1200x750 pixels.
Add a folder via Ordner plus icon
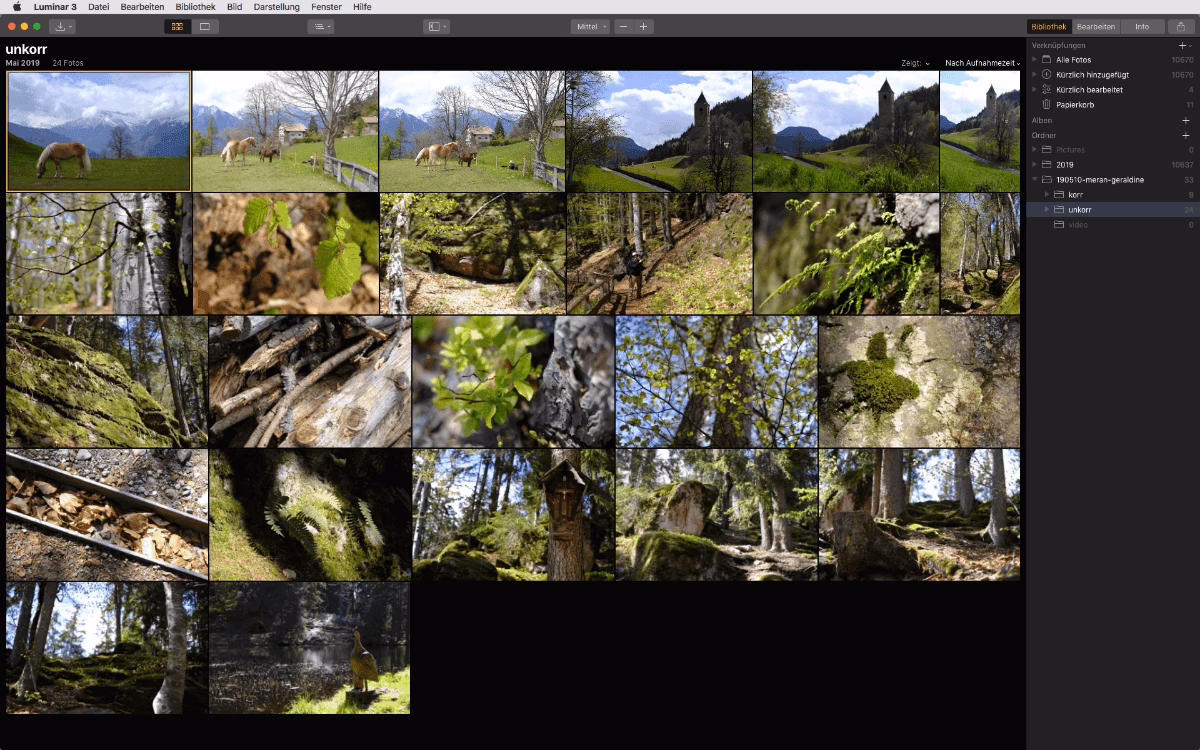[x=1186, y=135]
